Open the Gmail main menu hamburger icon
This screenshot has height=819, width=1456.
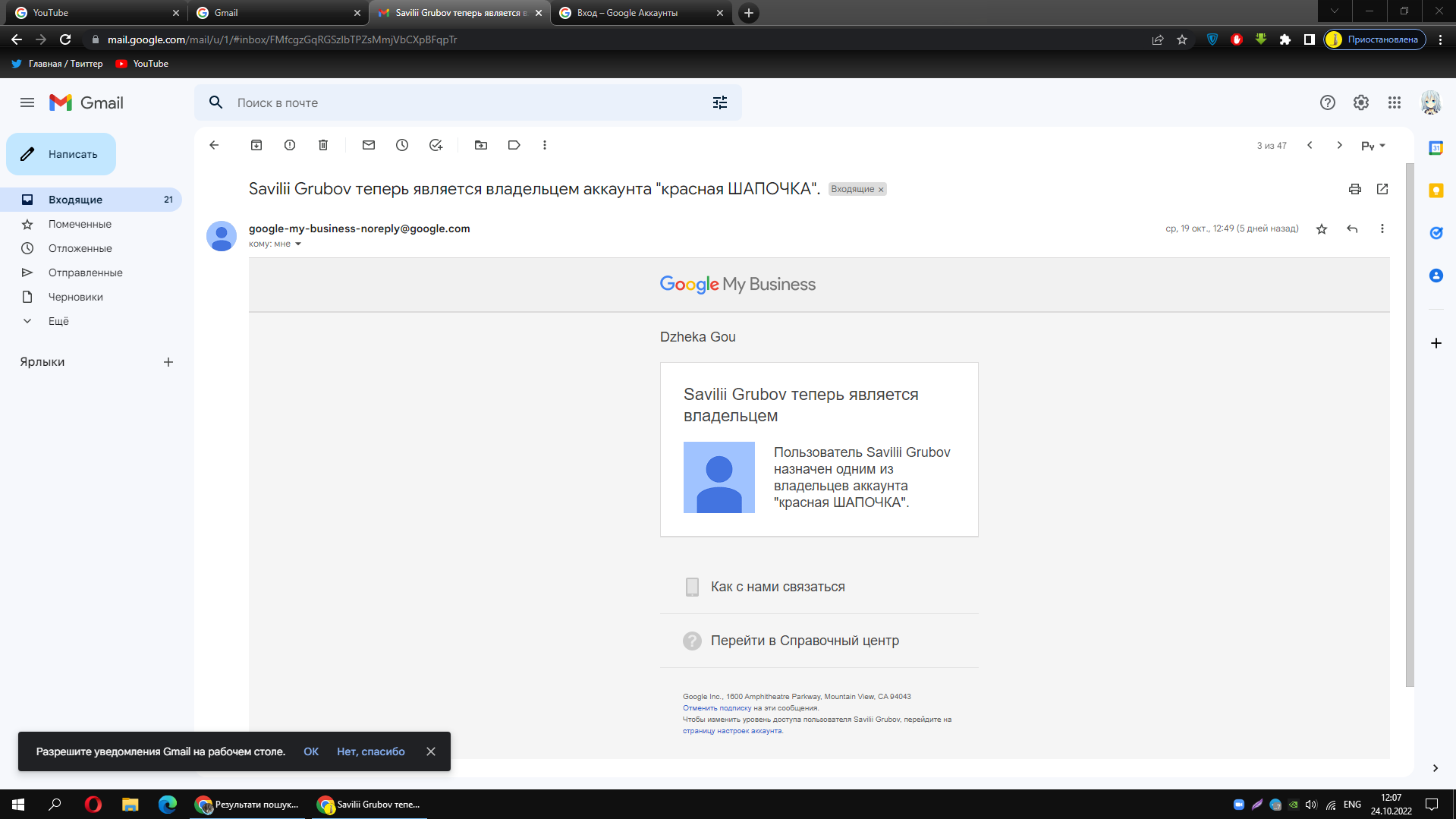coord(27,102)
